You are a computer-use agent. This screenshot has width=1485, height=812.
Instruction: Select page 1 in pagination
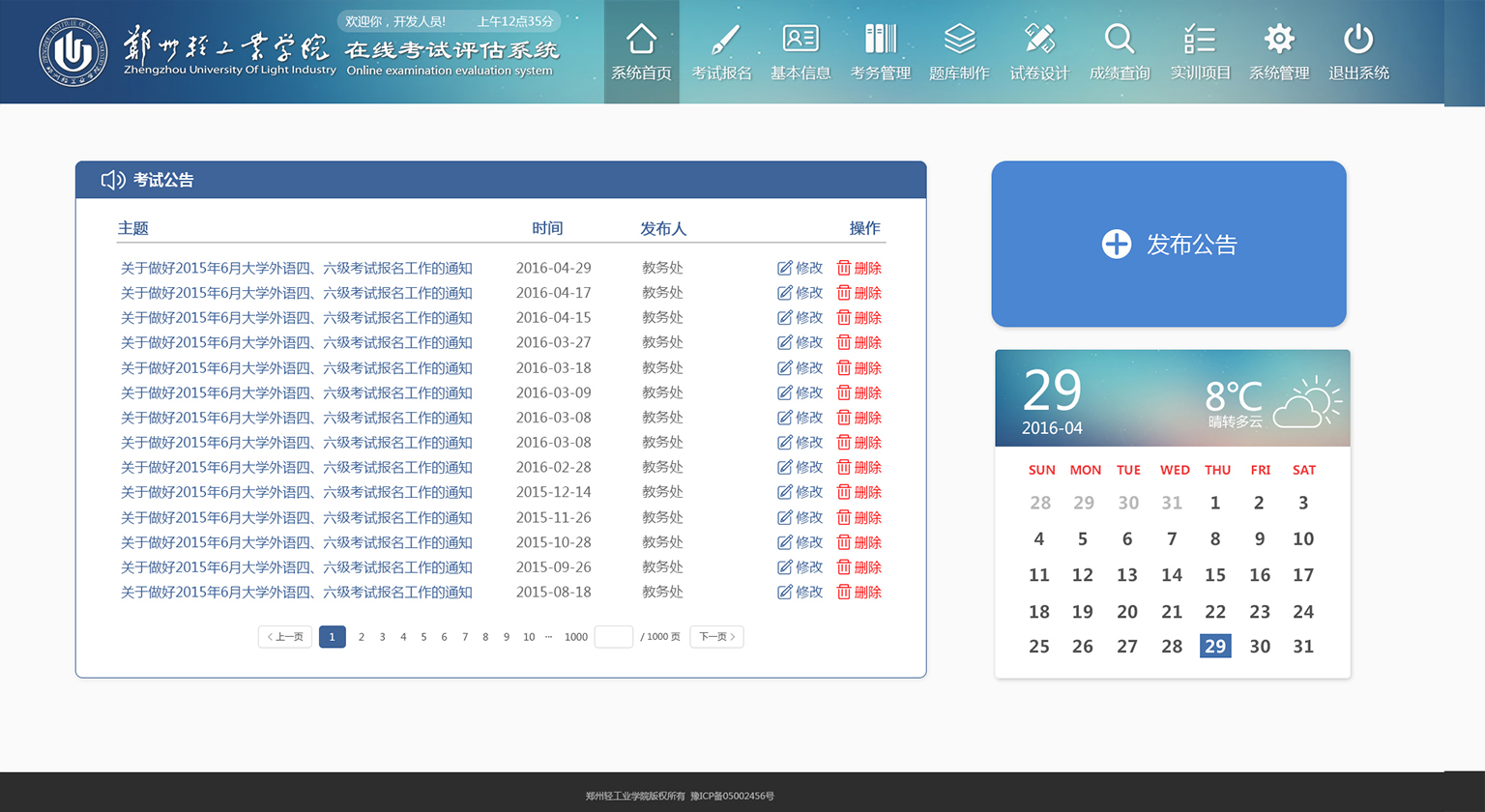click(332, 637)
